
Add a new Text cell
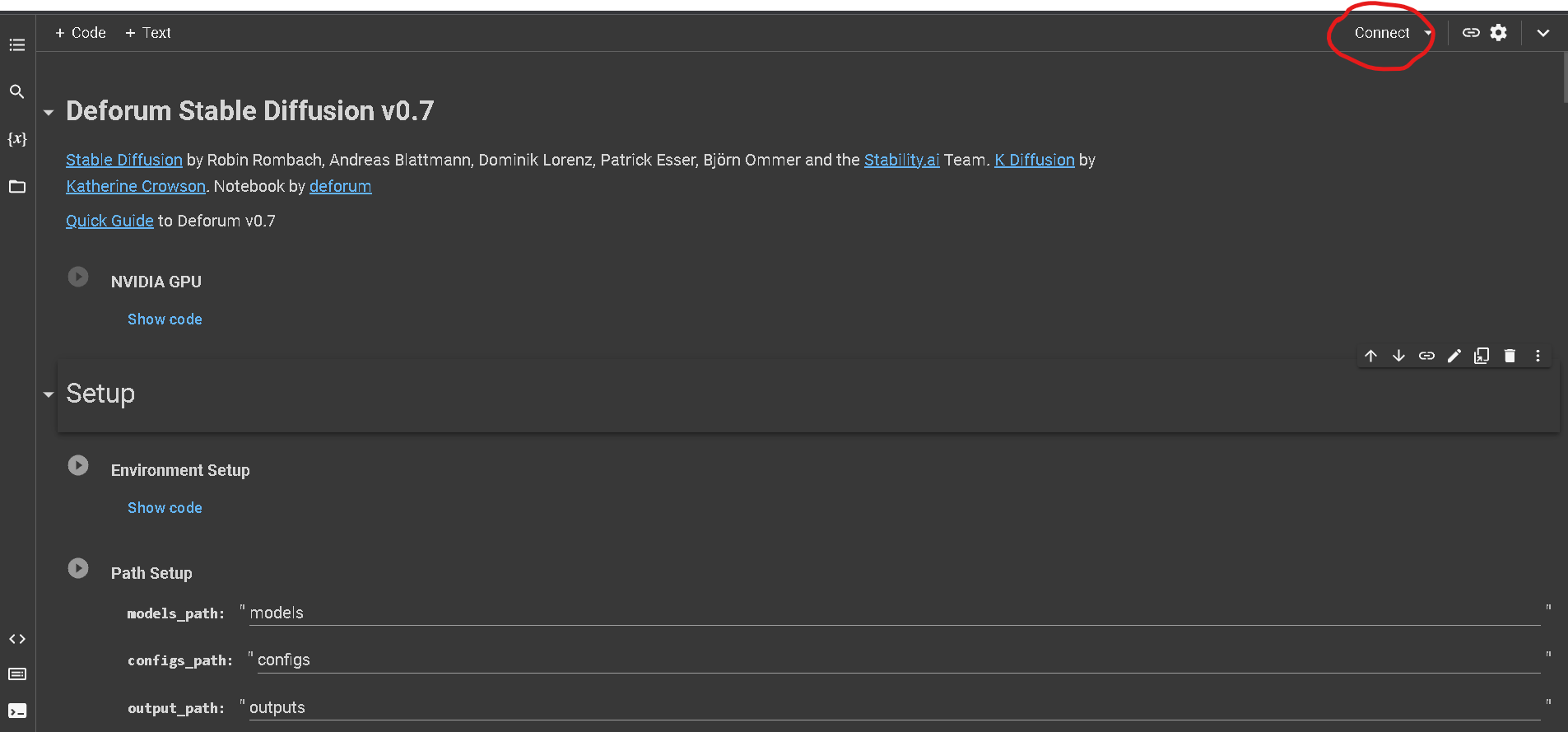click(148, 33)
